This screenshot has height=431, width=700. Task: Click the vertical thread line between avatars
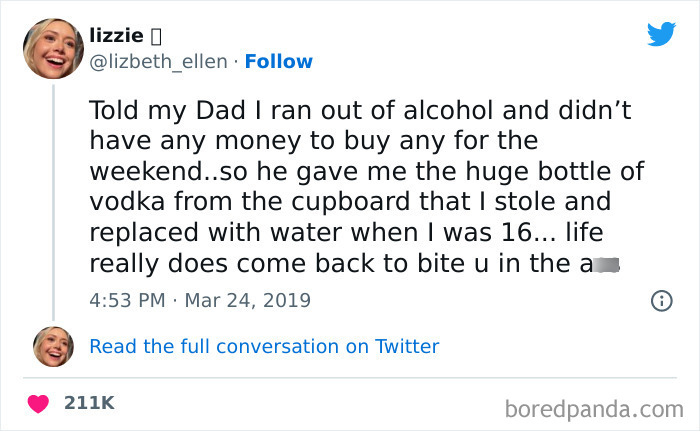[53, 200]
